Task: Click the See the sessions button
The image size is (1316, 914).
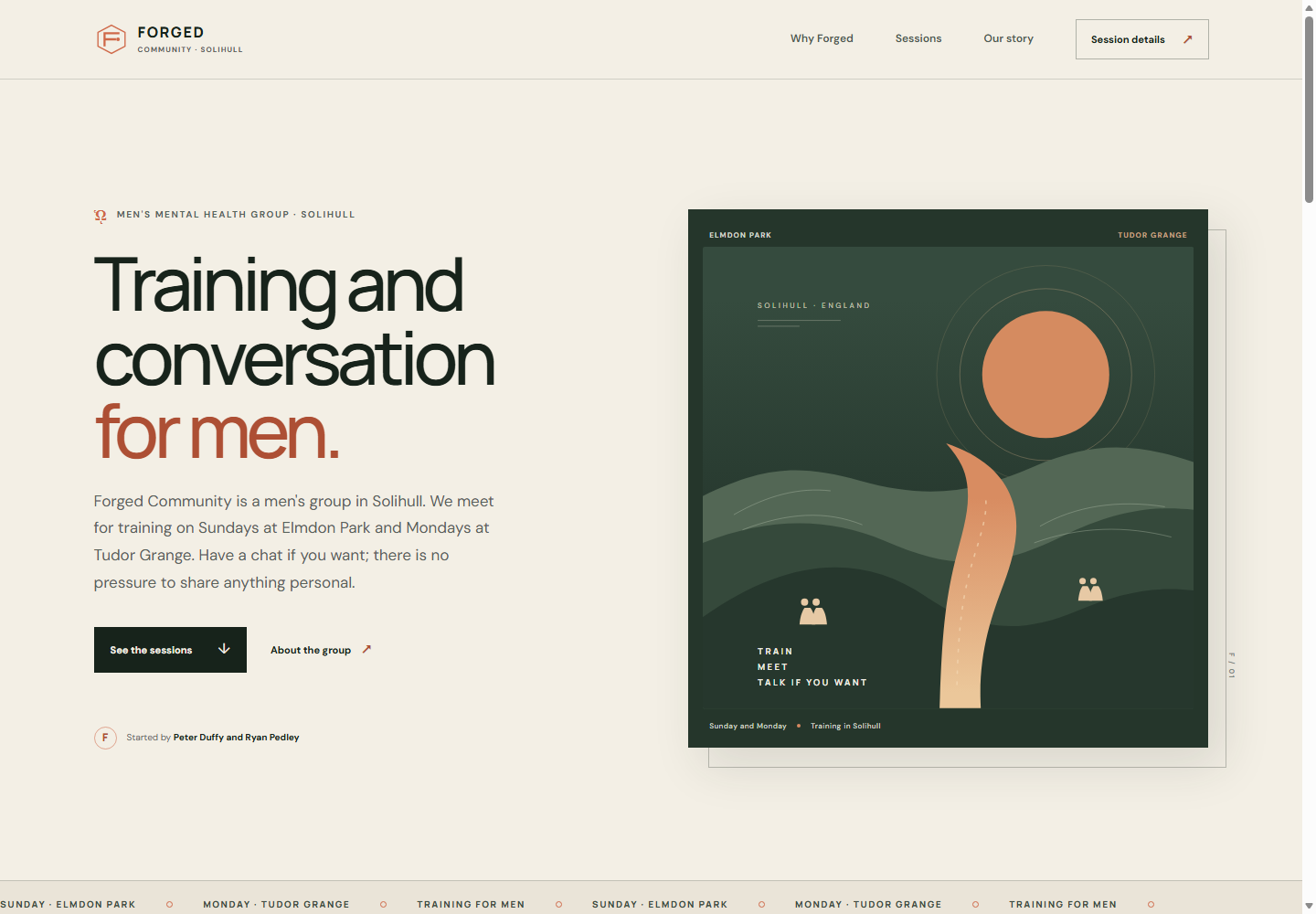Action: pos(170,650)
